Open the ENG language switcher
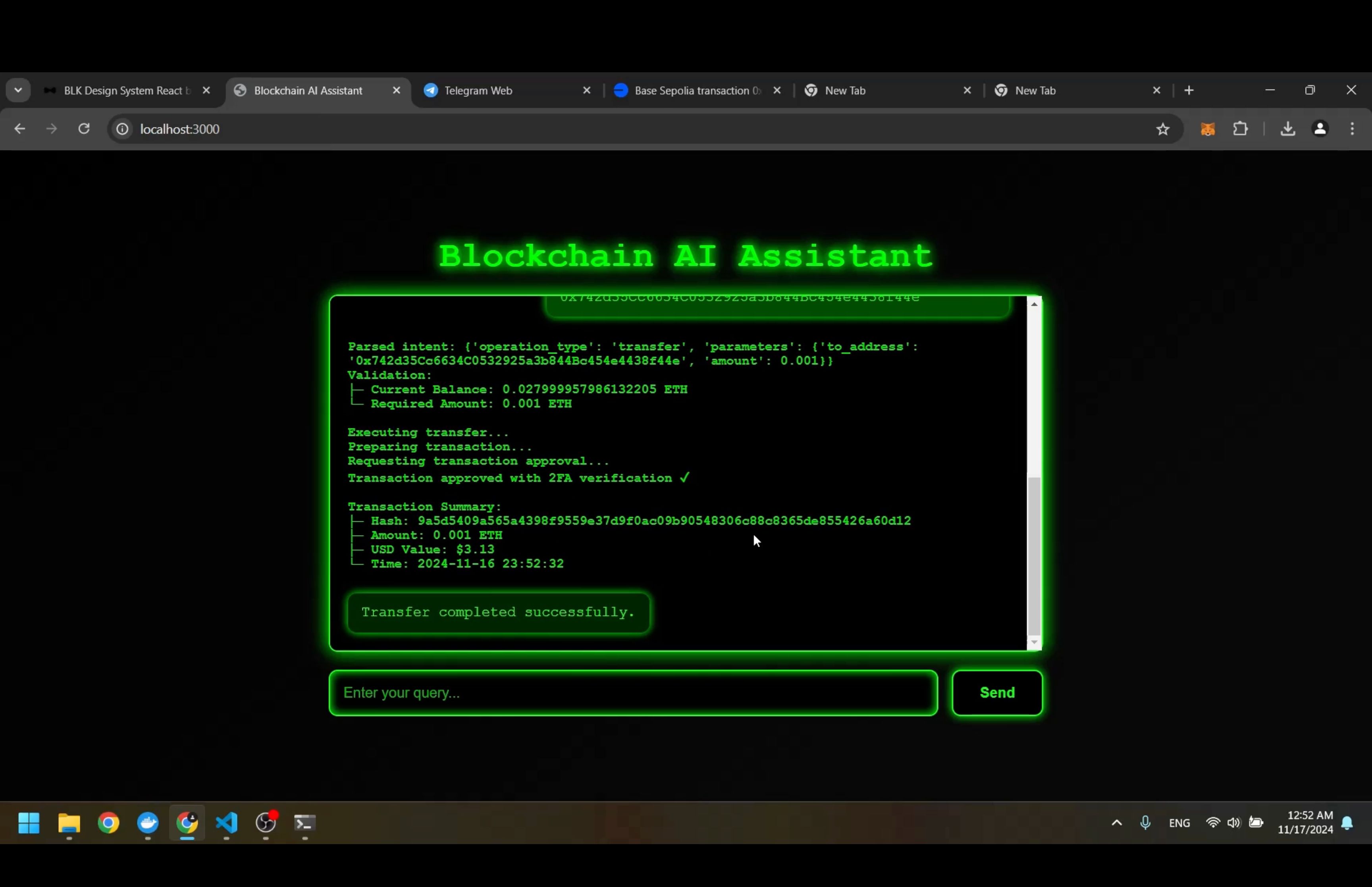Viewport: 1372px width, 887px height. [x=1179, y=823]
